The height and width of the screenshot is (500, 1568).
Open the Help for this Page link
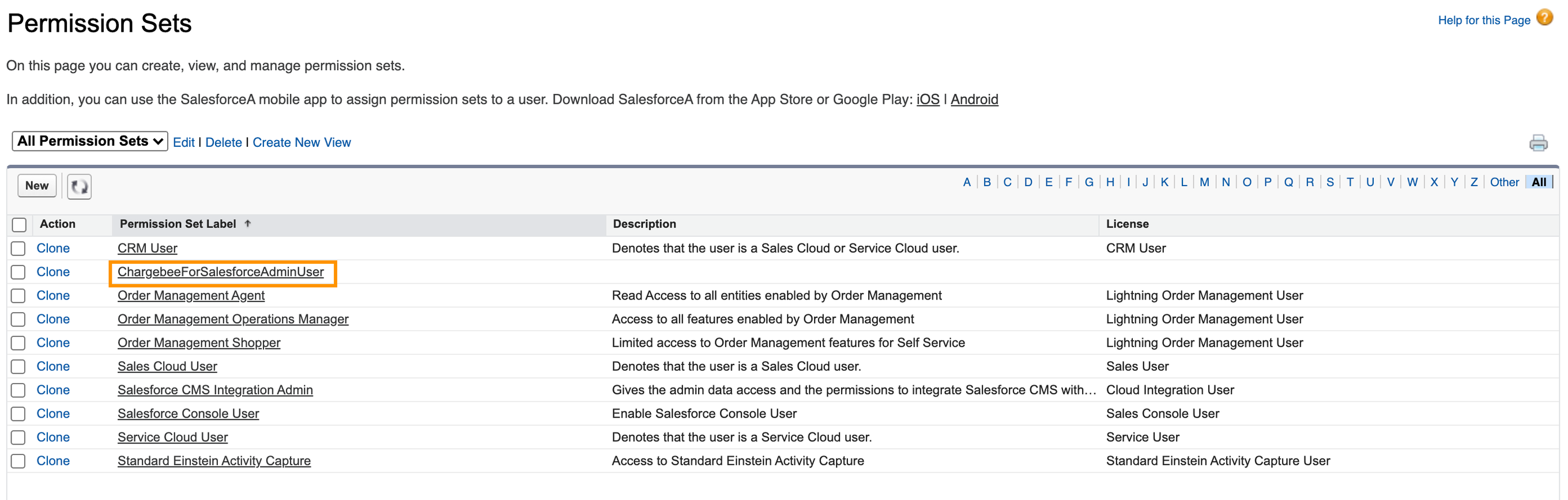(1483, 20)
